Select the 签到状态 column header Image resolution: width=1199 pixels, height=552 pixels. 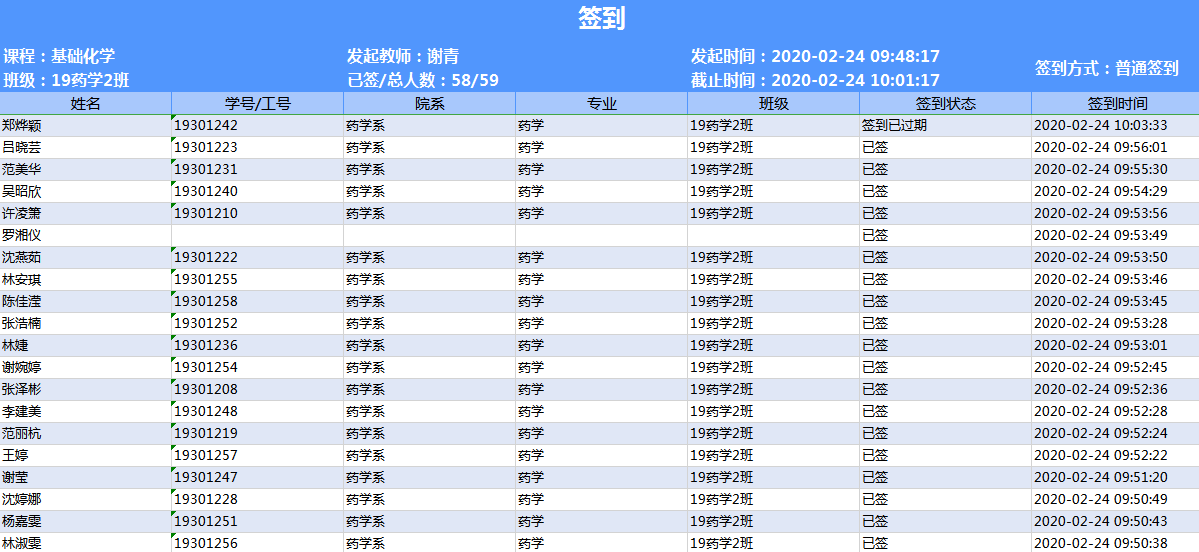pyautogui.click(x=945, y=104)
